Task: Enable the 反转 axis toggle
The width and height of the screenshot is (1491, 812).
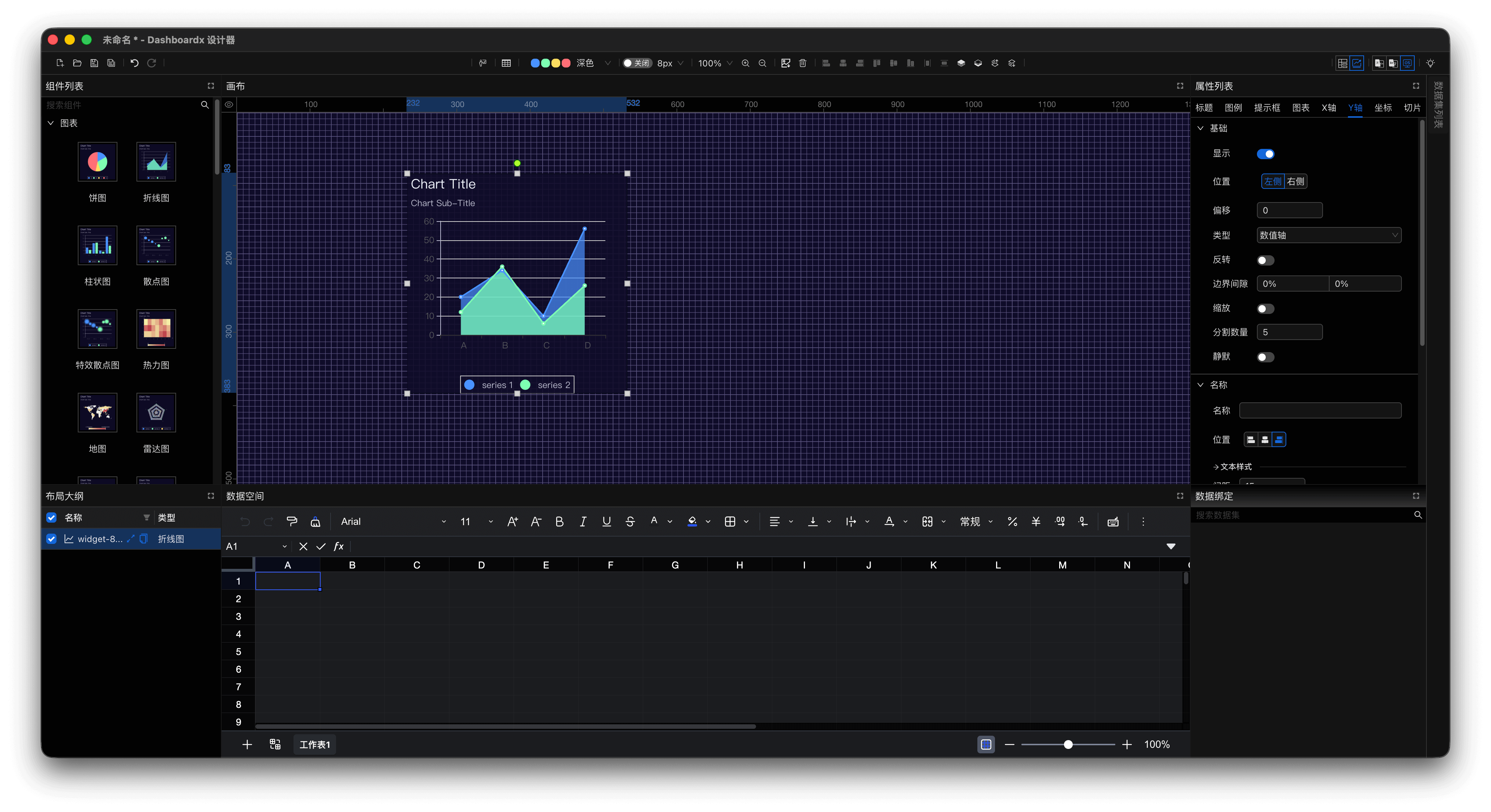Action: [1266, 260]
